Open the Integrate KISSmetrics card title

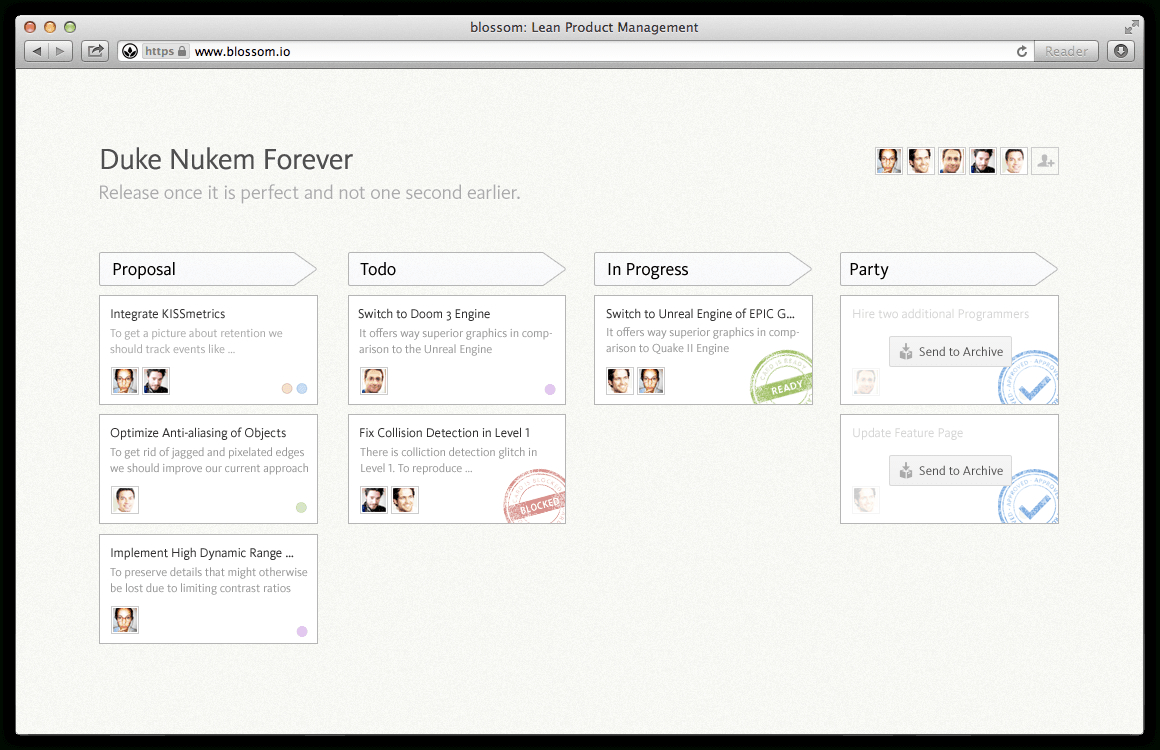pos(168,314)
